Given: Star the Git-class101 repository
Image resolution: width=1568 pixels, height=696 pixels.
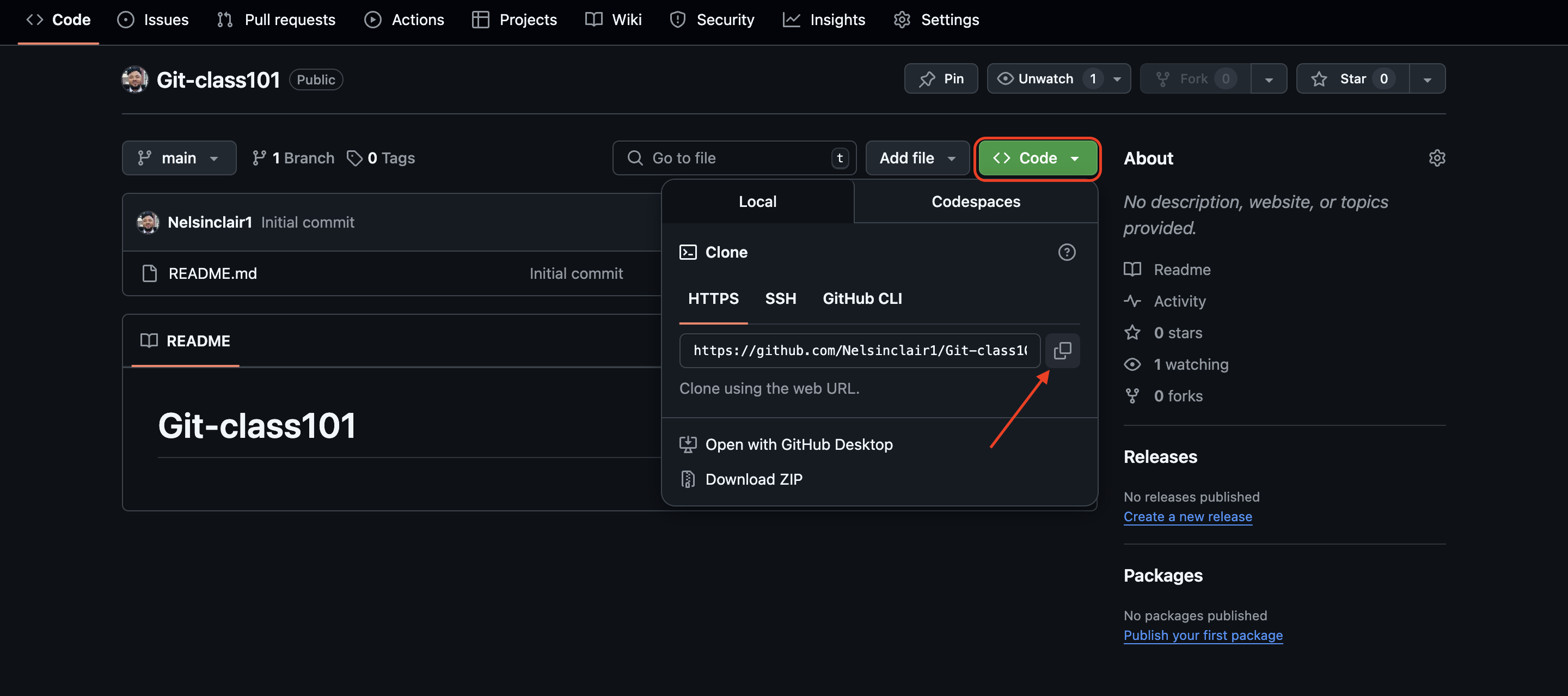Looking at the screenshot, I should (1352, 78).
